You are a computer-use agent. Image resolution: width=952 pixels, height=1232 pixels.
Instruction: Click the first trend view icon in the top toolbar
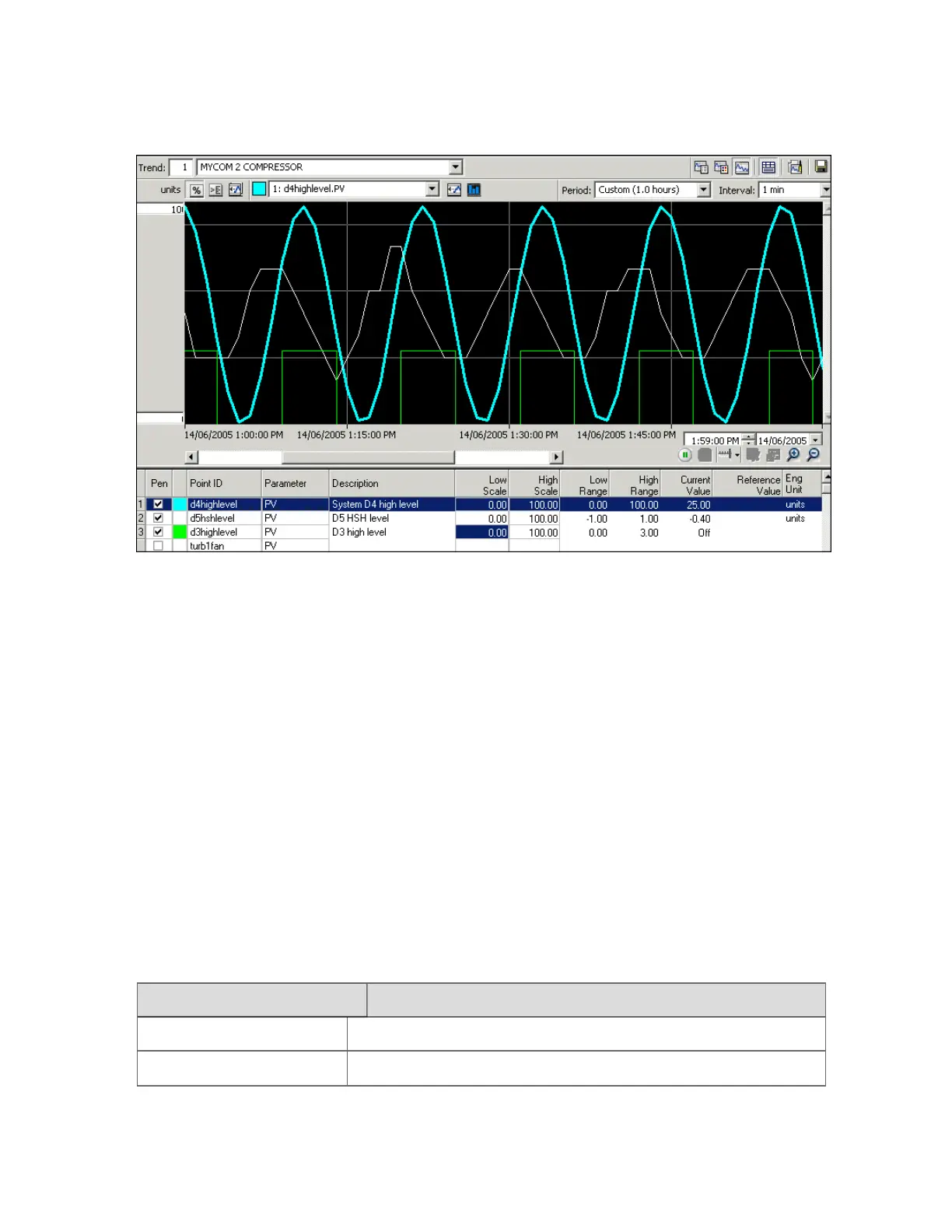[701, 167]
